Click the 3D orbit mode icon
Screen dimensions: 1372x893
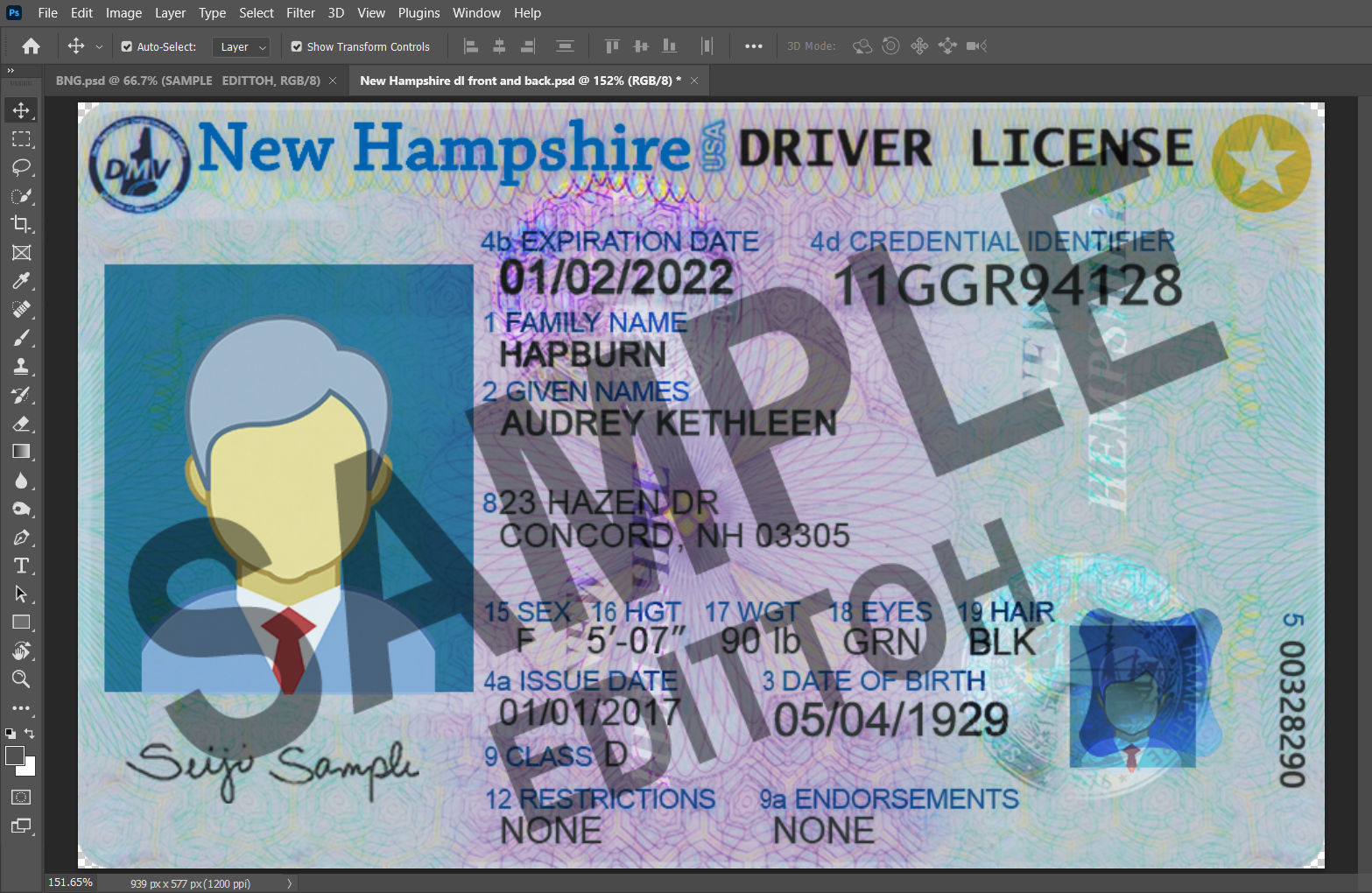pyautogui.click(x=862, y=46)
